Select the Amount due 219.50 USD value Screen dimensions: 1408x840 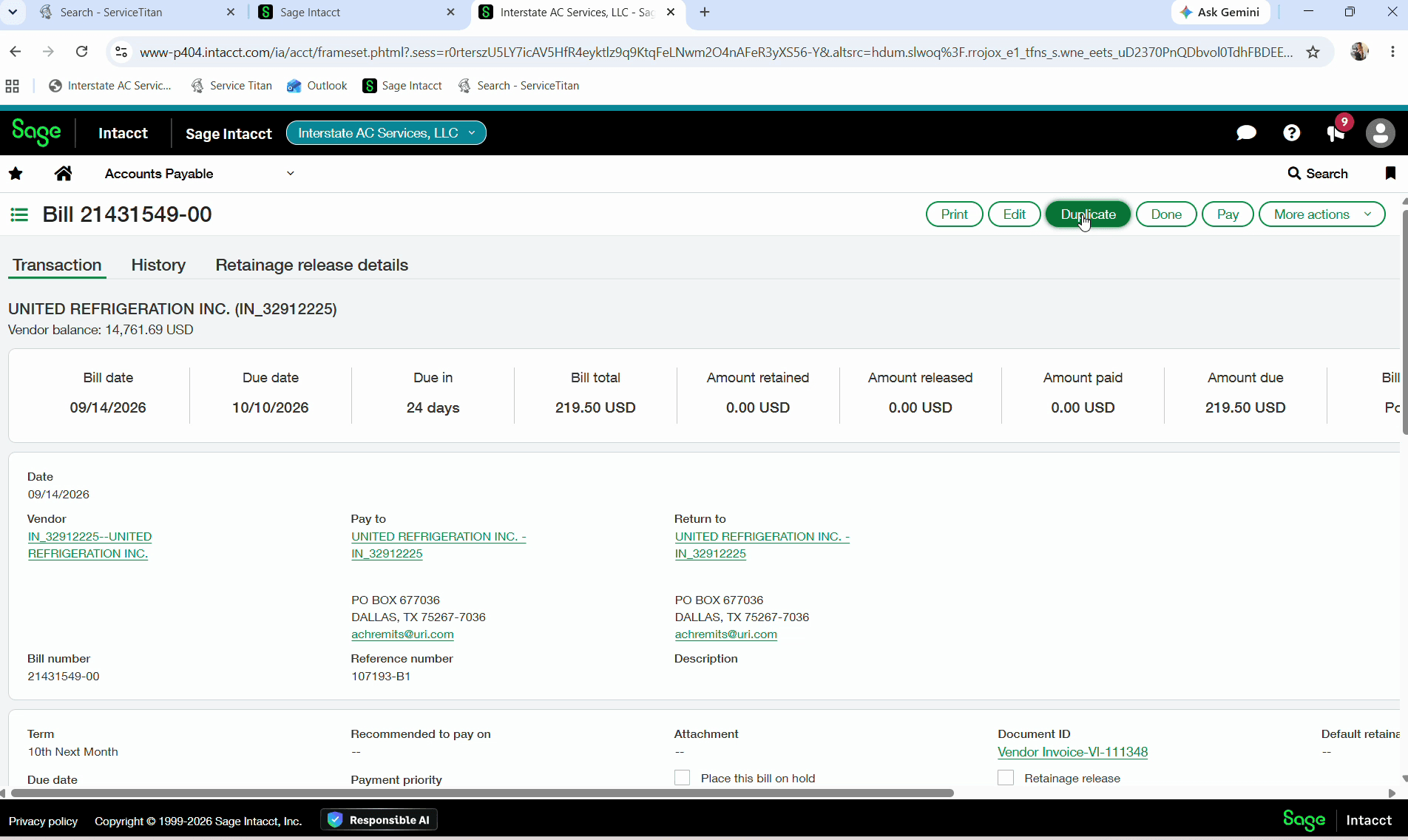1245,407
